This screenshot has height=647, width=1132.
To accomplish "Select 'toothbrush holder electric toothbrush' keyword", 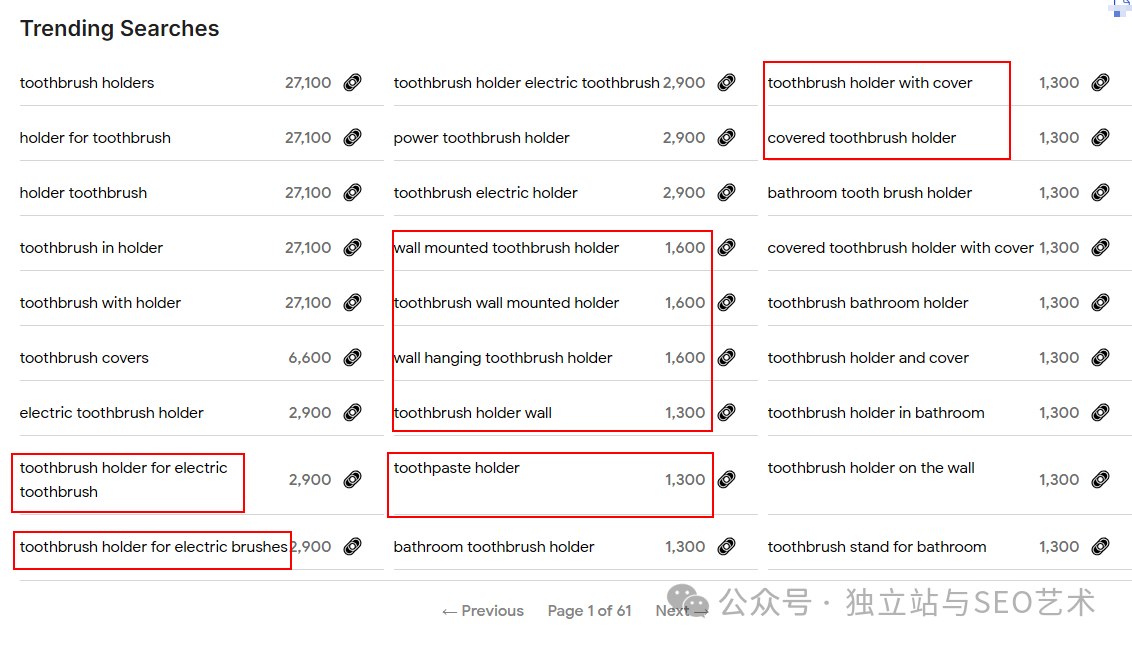I will tap(526, 83).
